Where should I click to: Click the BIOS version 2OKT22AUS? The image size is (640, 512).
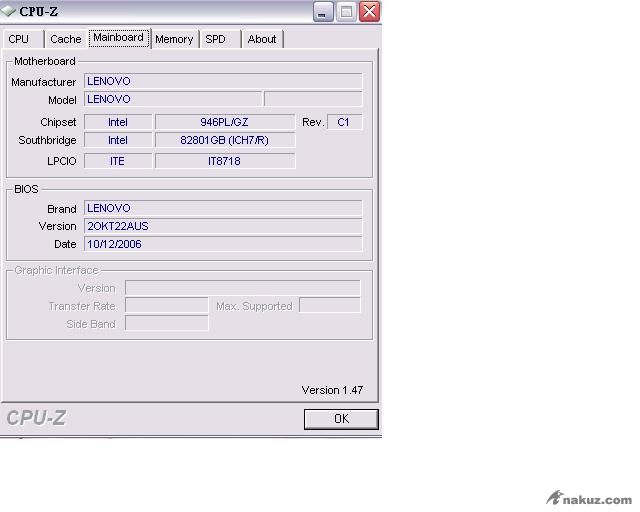tap(223, 226)
